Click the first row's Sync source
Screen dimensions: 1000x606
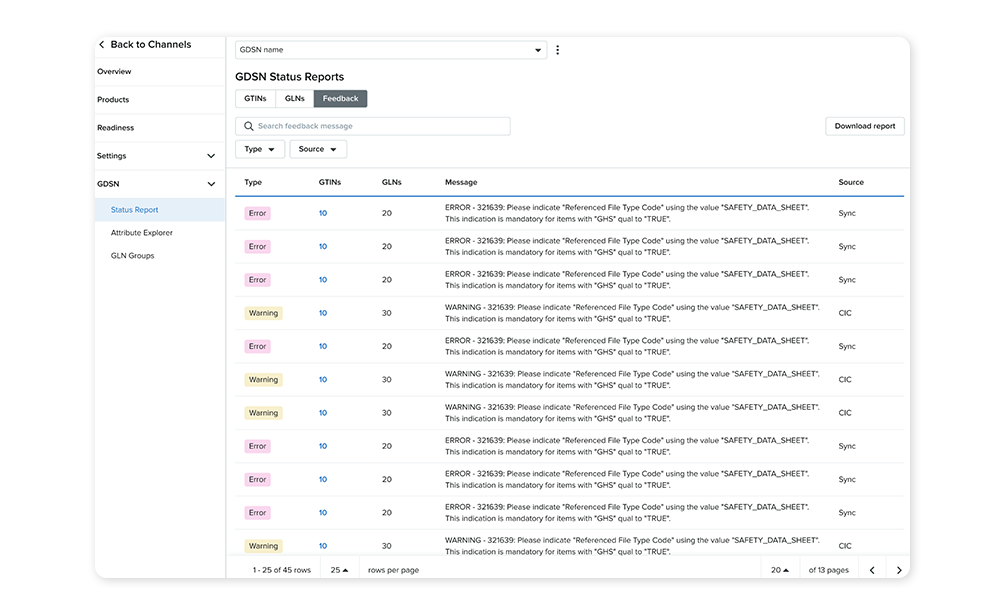click(847, 213)
